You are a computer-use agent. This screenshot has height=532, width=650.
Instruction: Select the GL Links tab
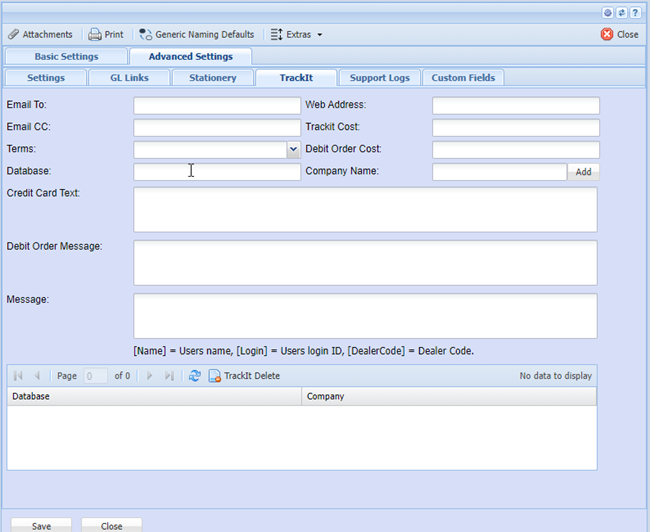(x=129, y=77)
